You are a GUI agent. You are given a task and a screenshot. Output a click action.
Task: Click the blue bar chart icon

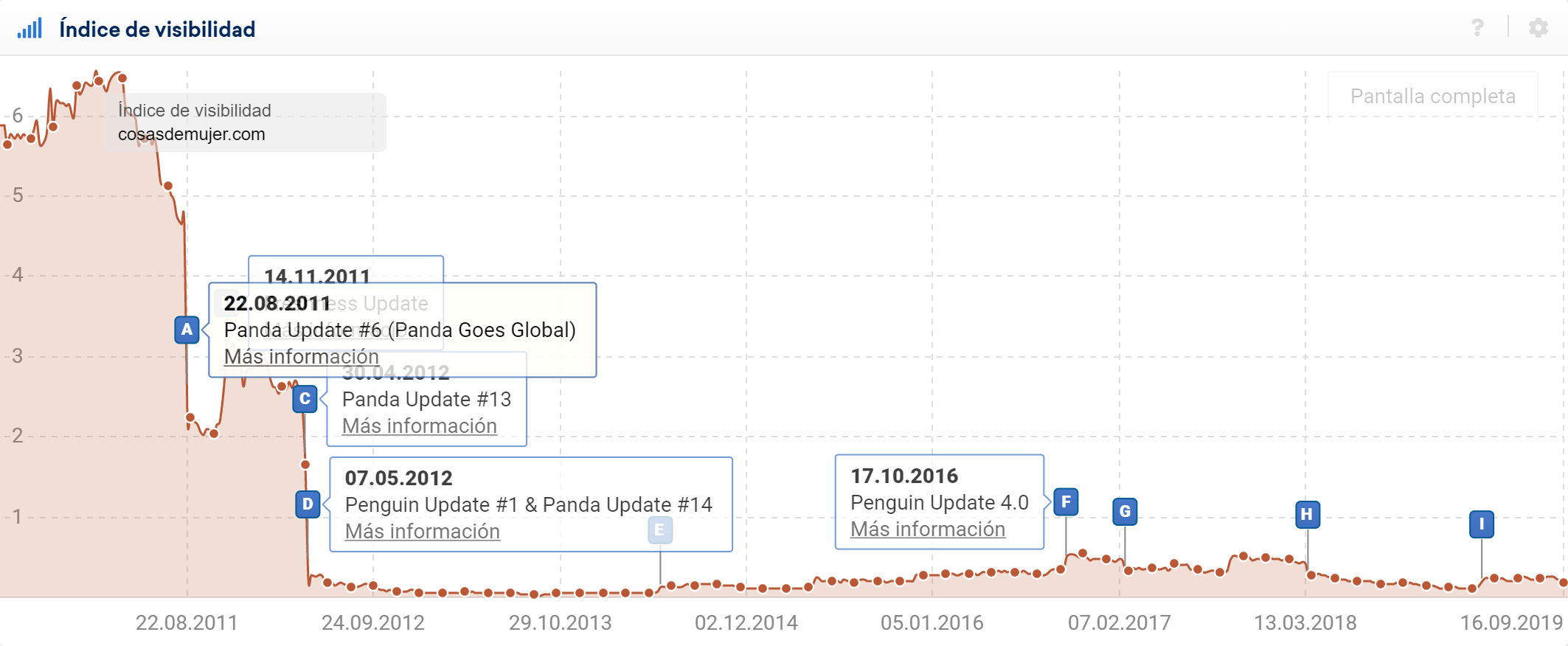click(30, 29)
